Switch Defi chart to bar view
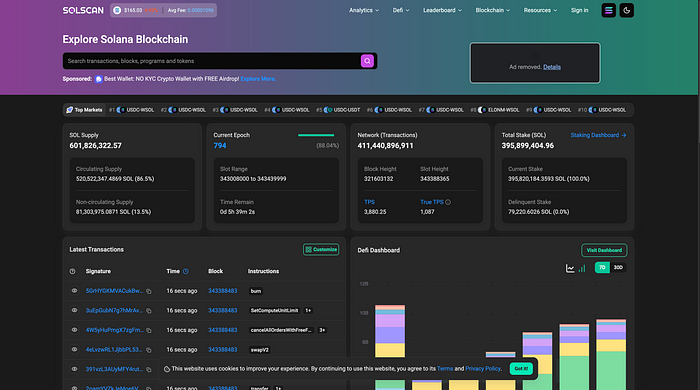Viewport: 700px width, 390px height. (582, 268)
